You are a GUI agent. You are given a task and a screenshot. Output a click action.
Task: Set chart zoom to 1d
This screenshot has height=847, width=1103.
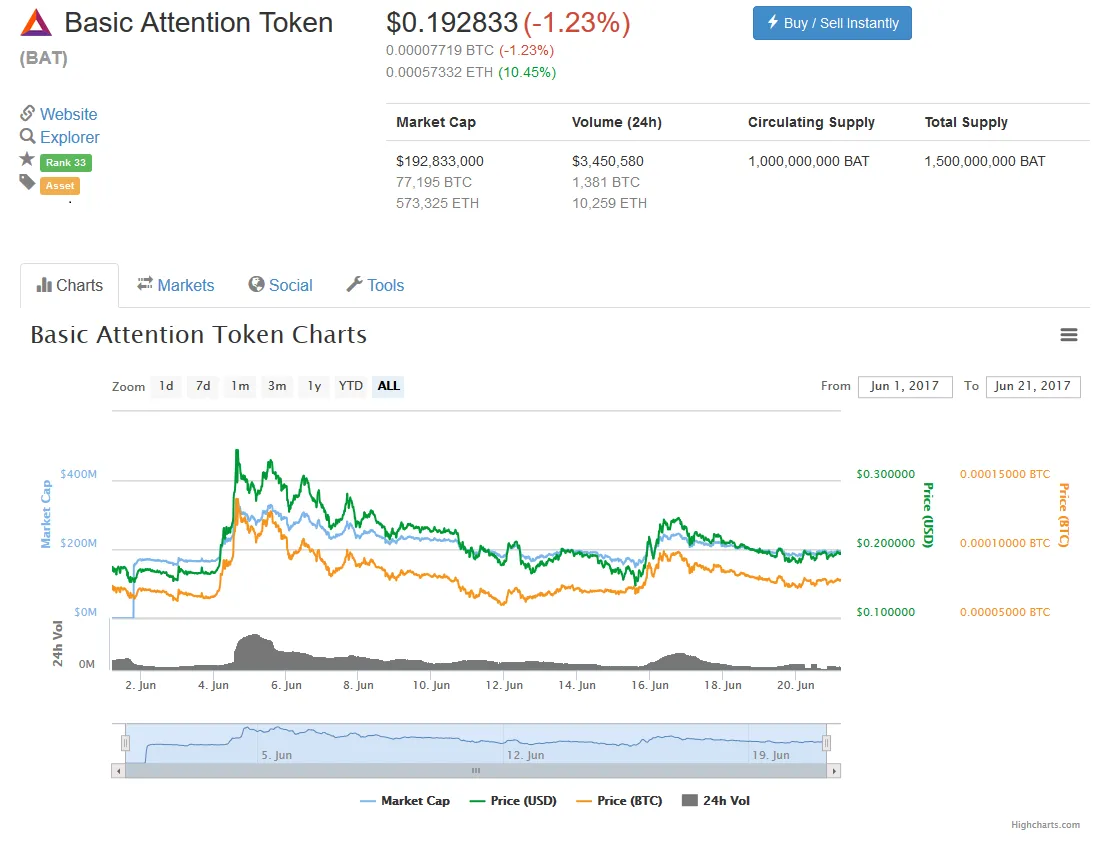coord(166,386)
